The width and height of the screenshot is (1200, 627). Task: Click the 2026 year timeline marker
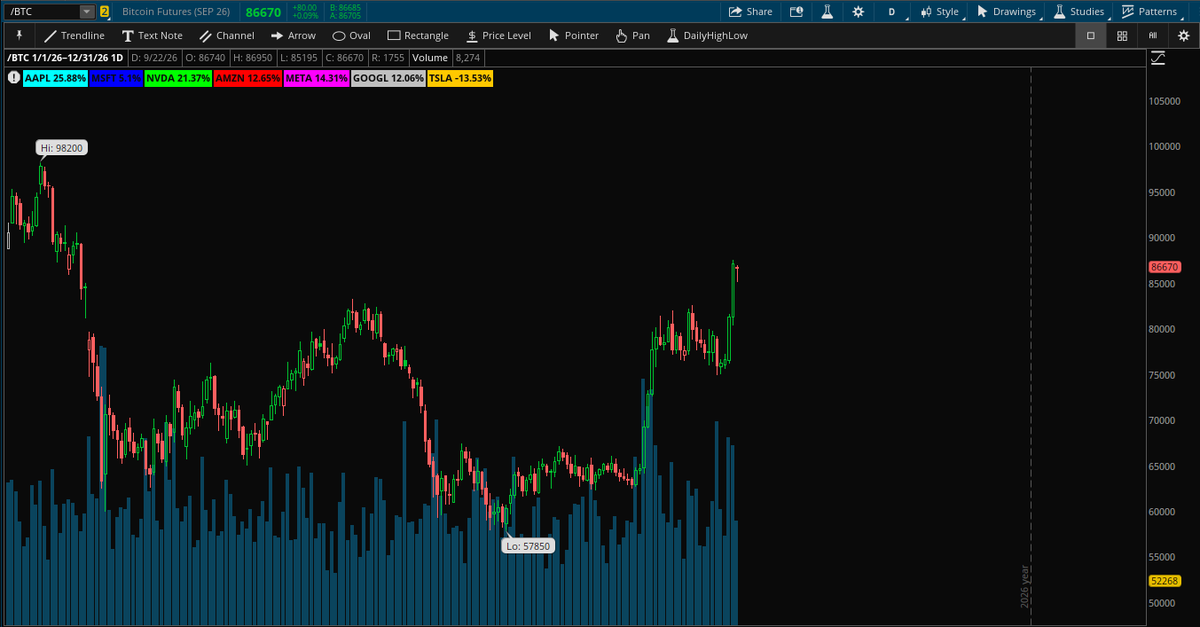pyautogui.click(x=1024, y=587)
